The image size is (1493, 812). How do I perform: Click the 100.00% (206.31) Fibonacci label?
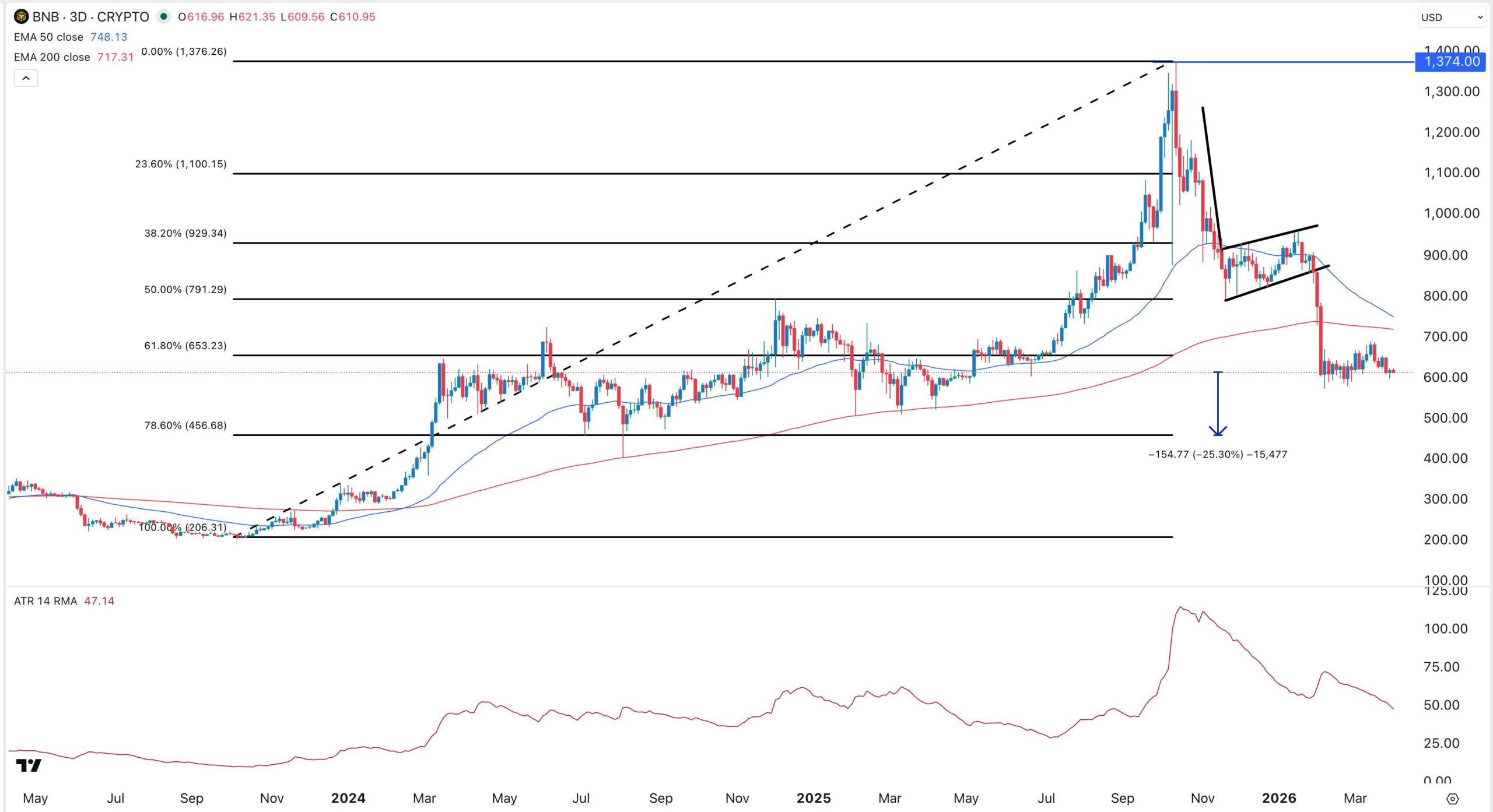click(x=183, y=528)
